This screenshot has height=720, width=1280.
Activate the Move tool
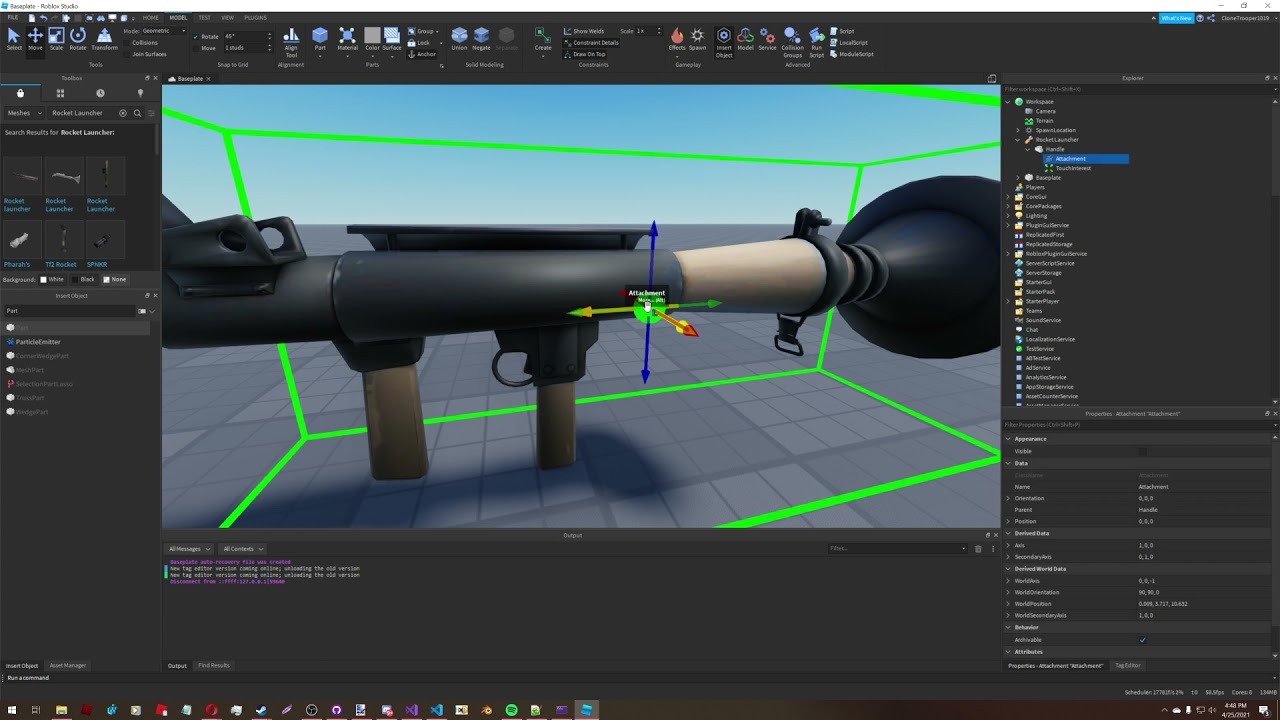(x=35, y=39)
